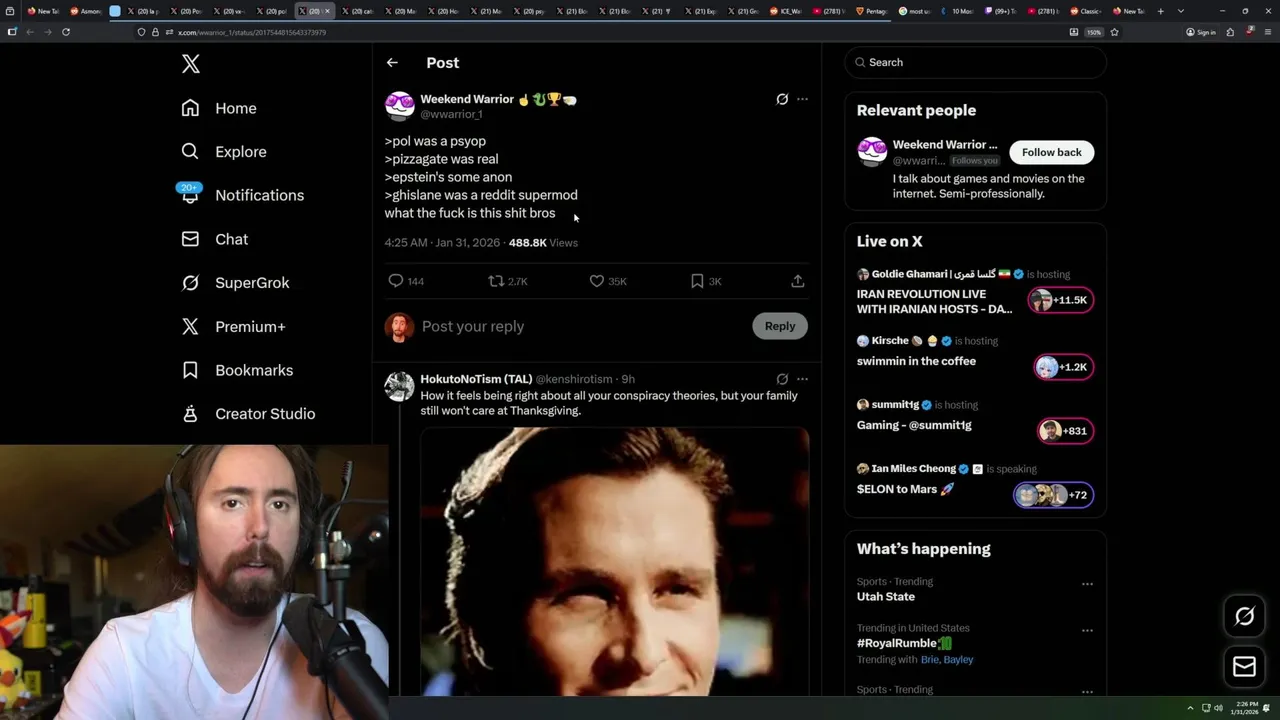Open the floating Grok button
This screenshot has width=1280, height=720.
[x=1245, y=617]
